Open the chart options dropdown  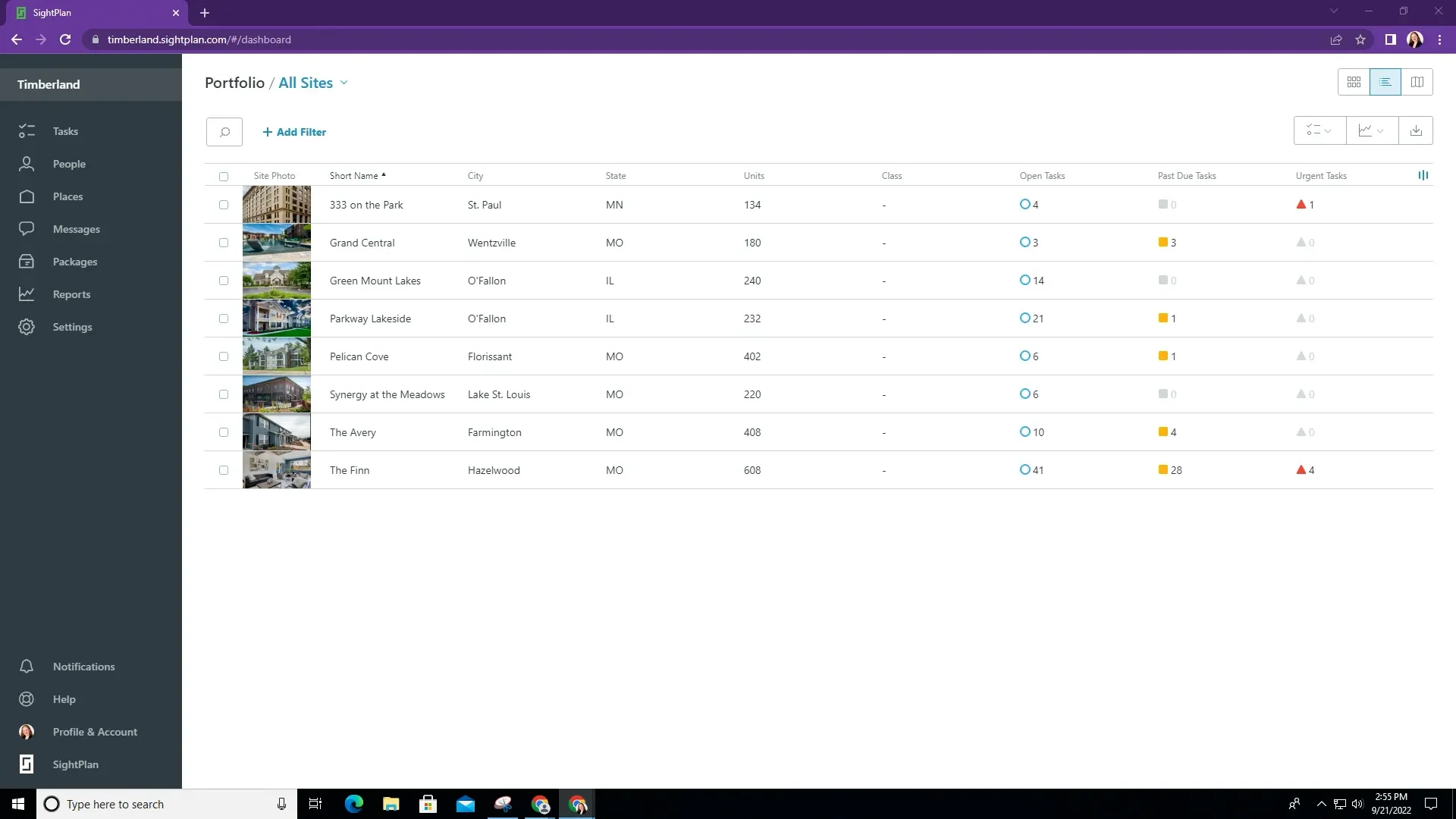tap(1372, 130)
